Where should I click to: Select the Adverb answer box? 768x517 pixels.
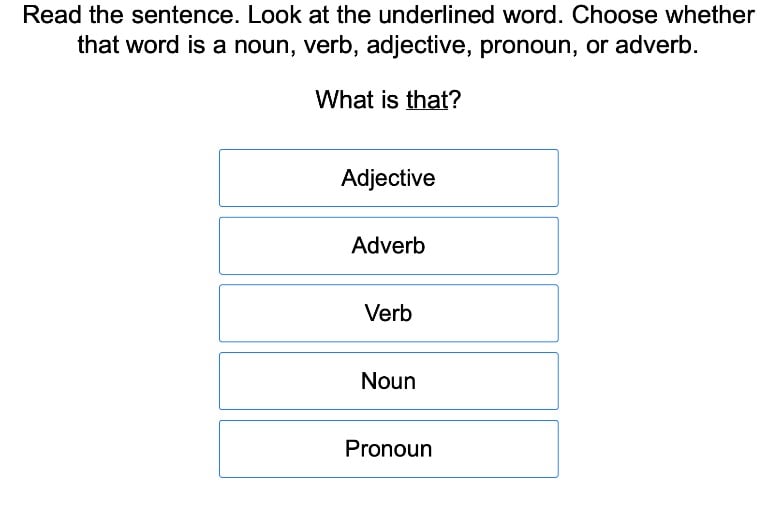388,246
